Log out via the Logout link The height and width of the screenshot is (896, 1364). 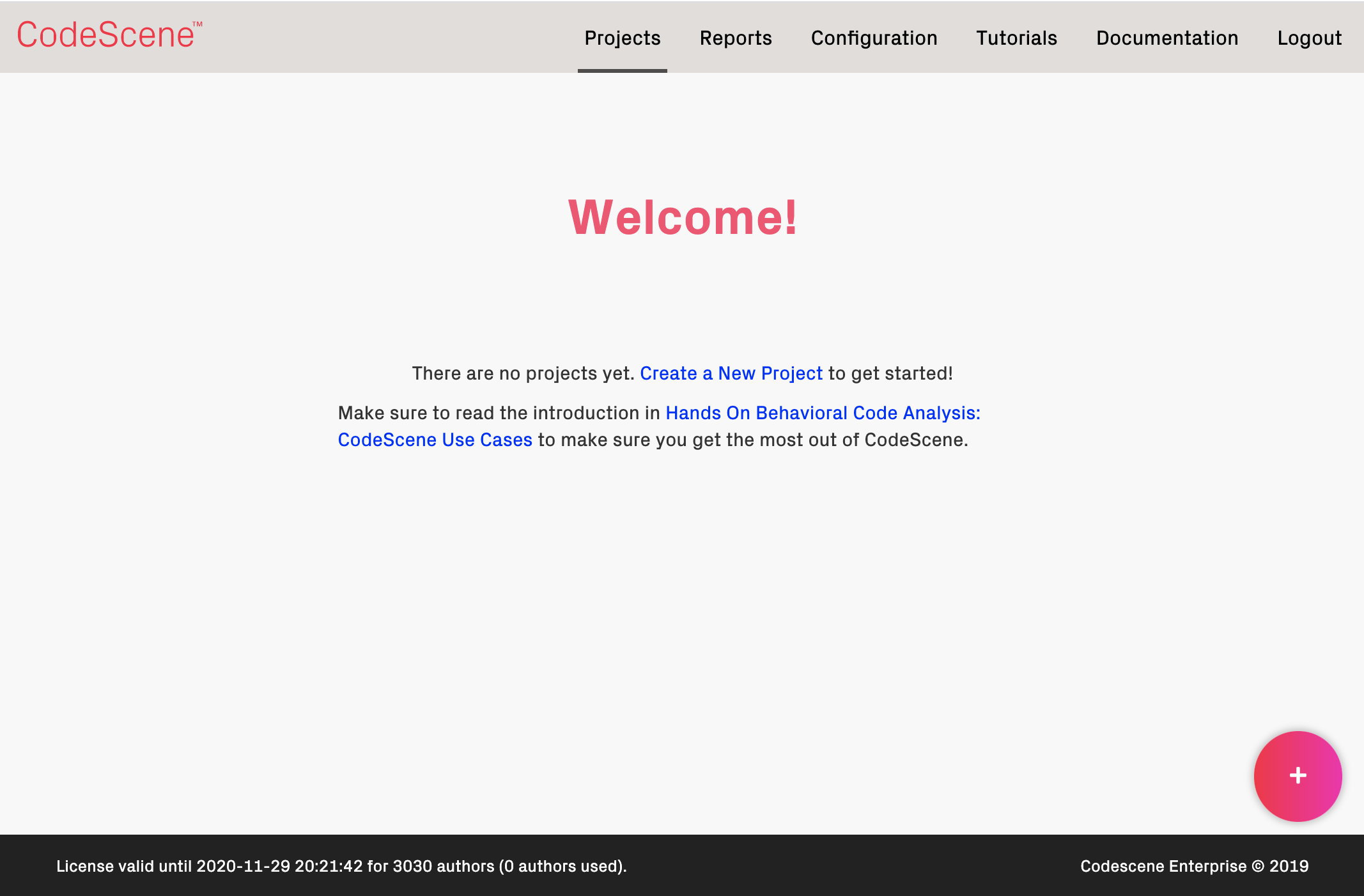click(x=1309, y=38)
